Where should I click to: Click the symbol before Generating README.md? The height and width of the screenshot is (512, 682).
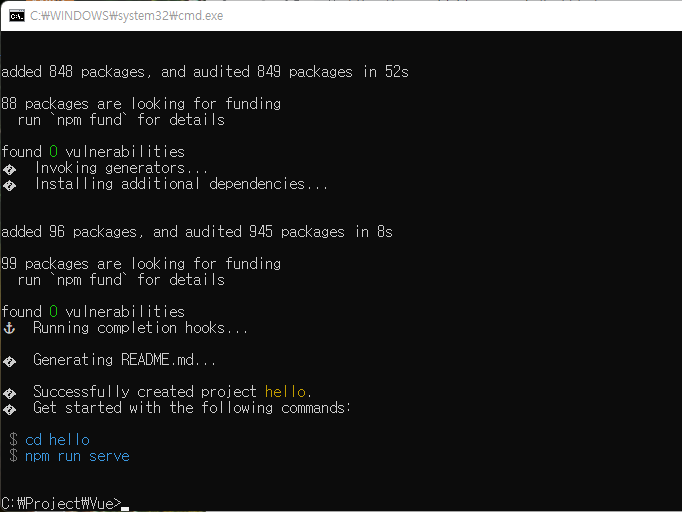[9, 360]
